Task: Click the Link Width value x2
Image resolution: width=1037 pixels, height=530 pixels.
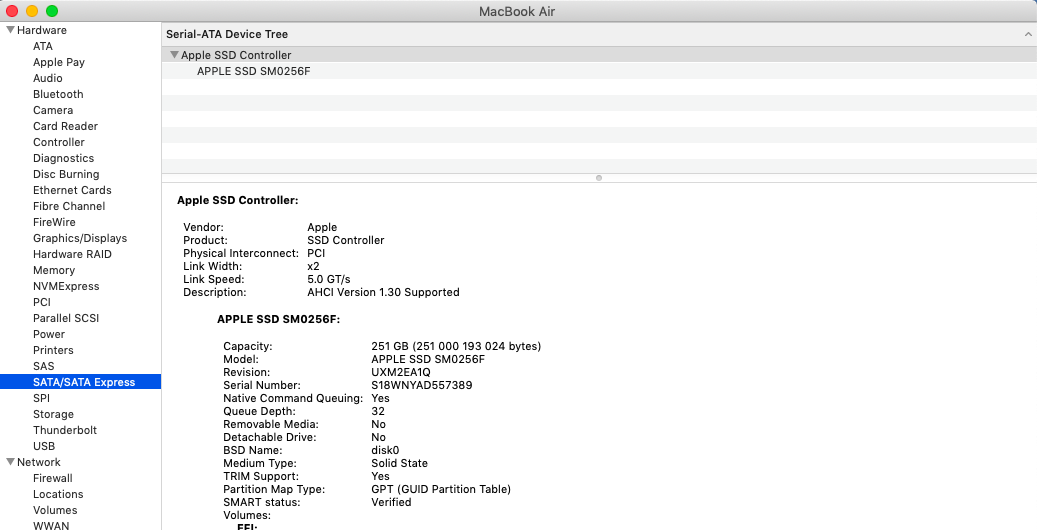Action: 313,266
